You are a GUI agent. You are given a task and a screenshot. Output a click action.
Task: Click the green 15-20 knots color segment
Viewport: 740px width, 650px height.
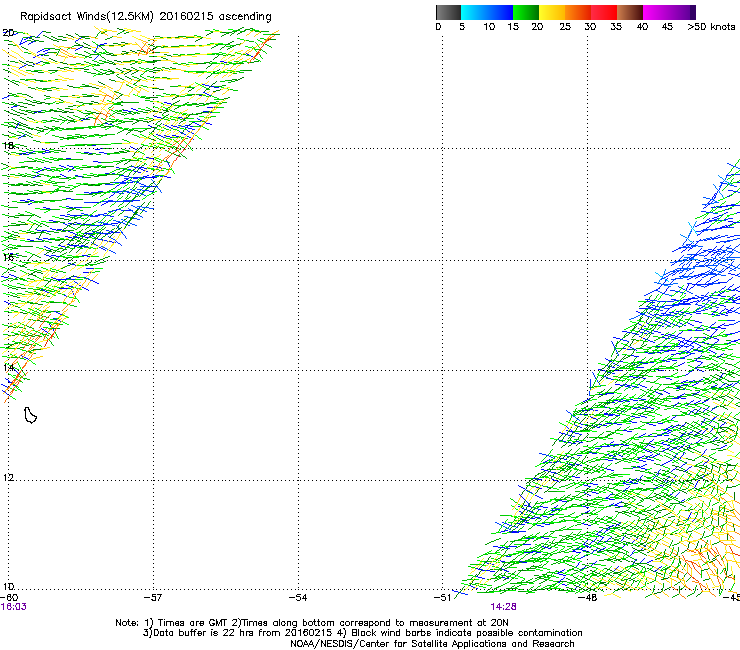coord(526,12)
